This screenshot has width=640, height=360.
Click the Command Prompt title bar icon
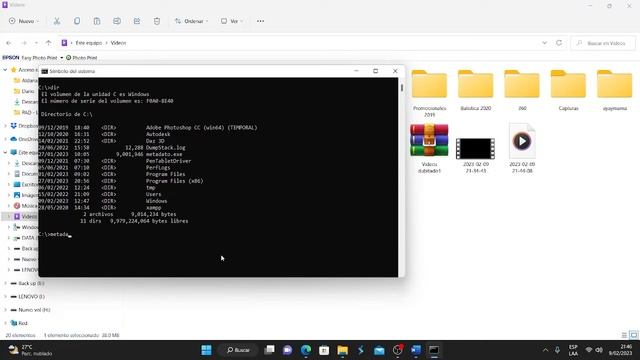point(44,71)
